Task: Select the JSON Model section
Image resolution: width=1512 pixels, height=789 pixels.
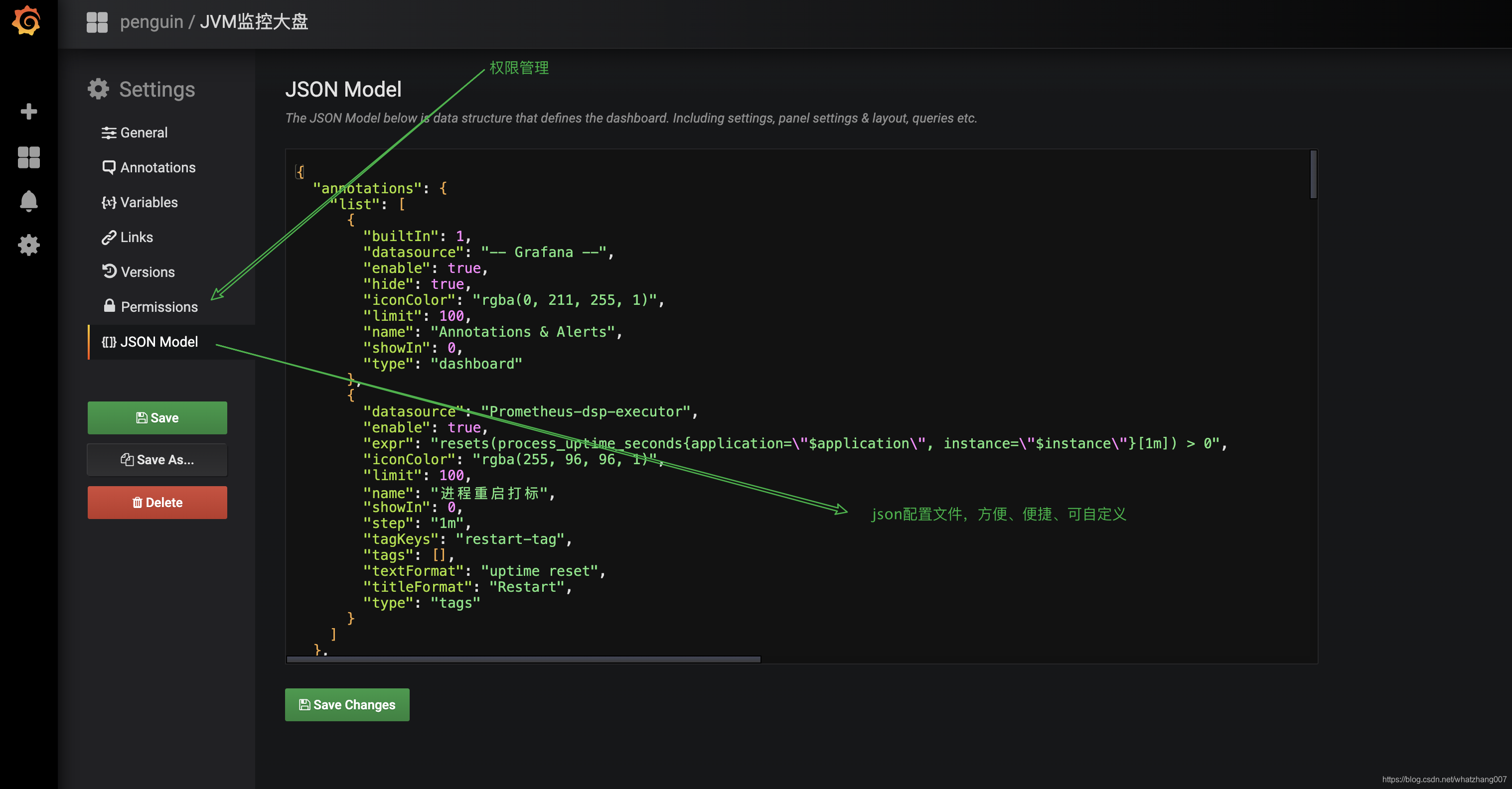Action: 158,341
